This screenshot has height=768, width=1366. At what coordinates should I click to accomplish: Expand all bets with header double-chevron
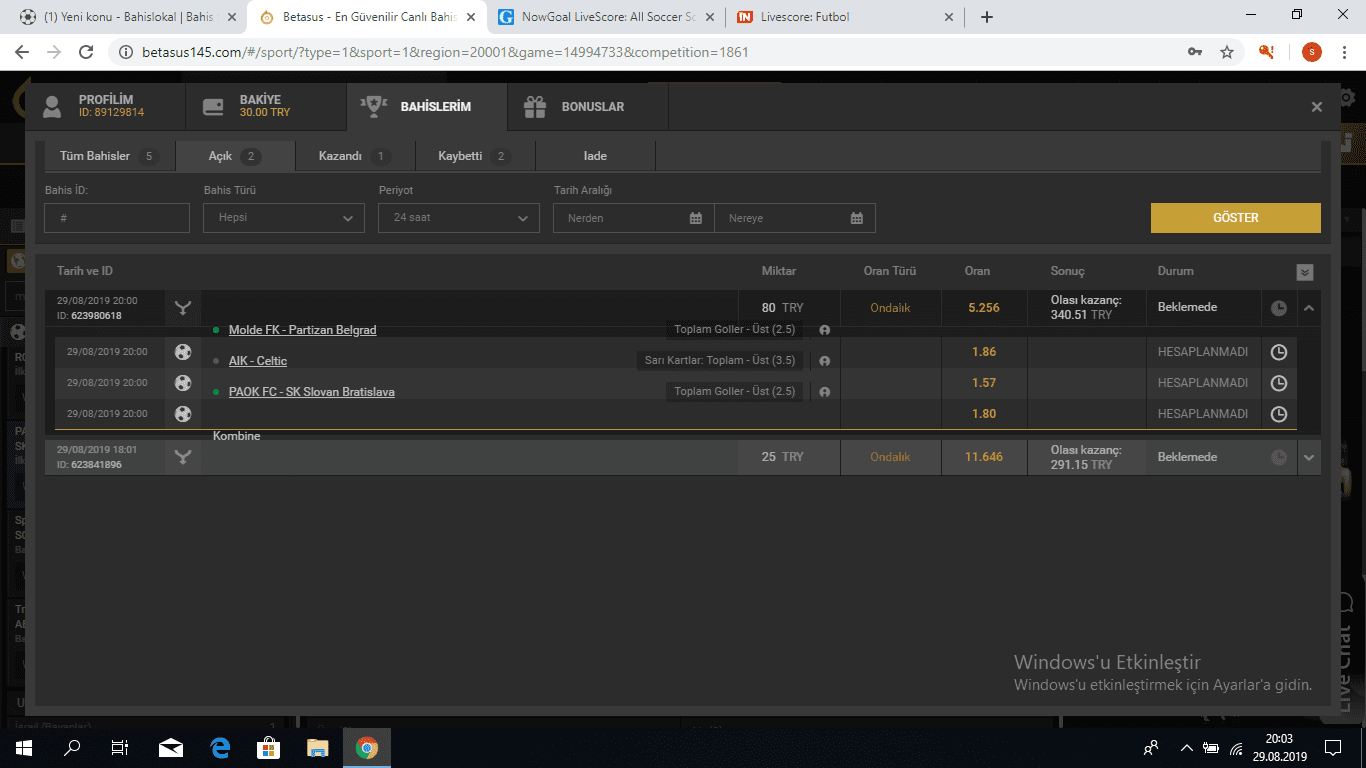(x=1305, y=272)
